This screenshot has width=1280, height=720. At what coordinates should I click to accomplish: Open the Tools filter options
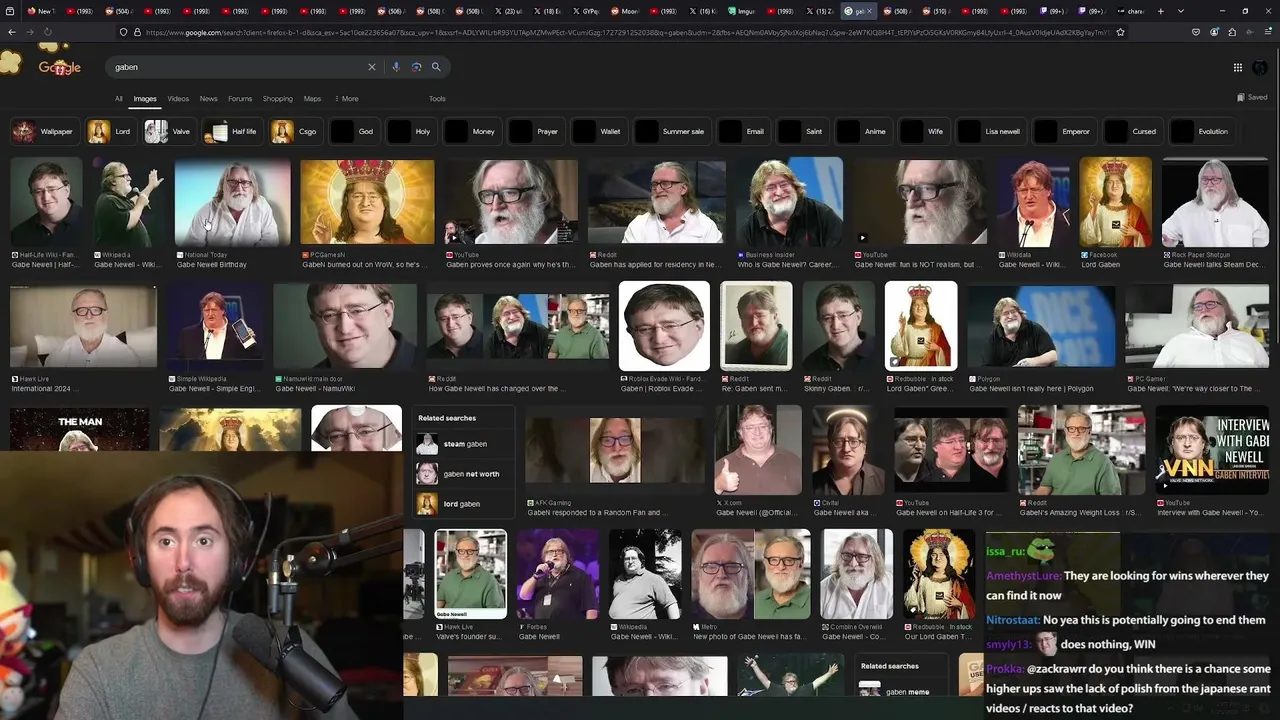[x=437, y=99]
